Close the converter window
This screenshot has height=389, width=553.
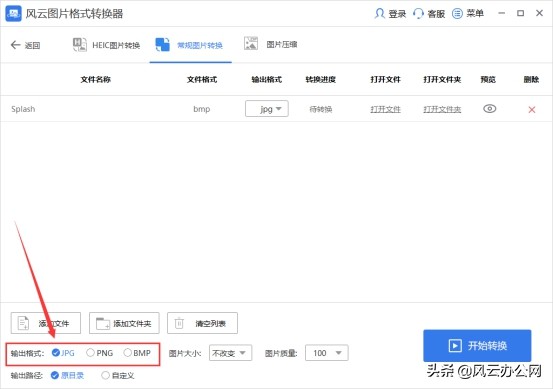click(539, 13)
